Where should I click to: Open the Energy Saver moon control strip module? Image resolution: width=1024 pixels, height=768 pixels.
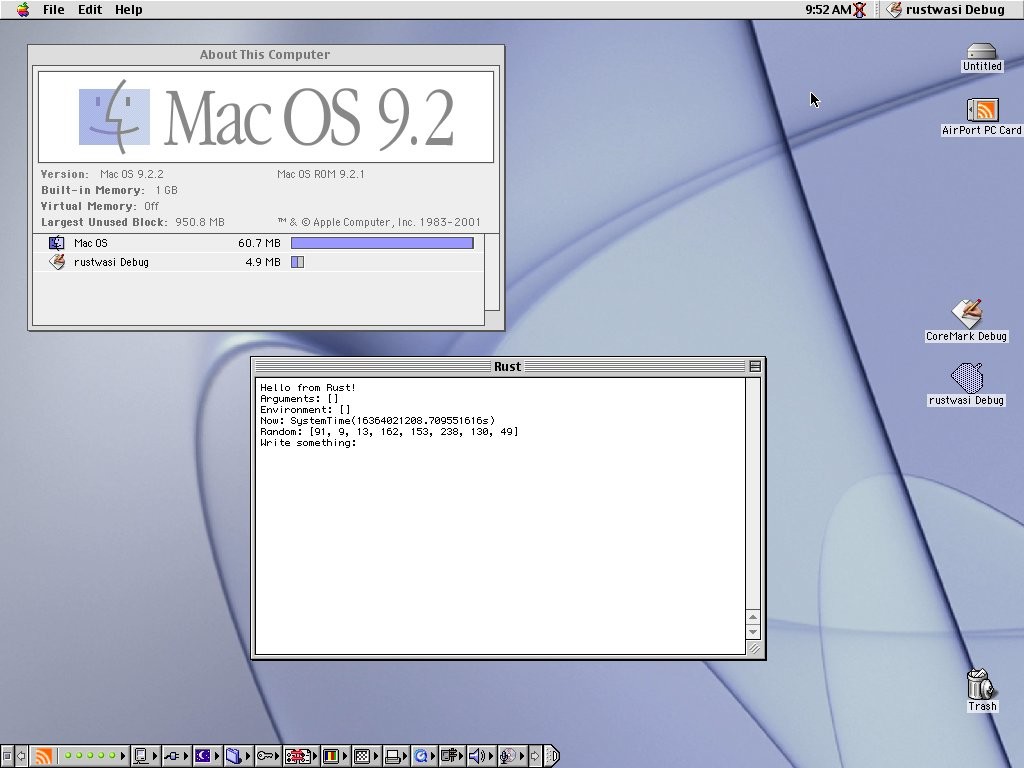click(x=203, y=757)
